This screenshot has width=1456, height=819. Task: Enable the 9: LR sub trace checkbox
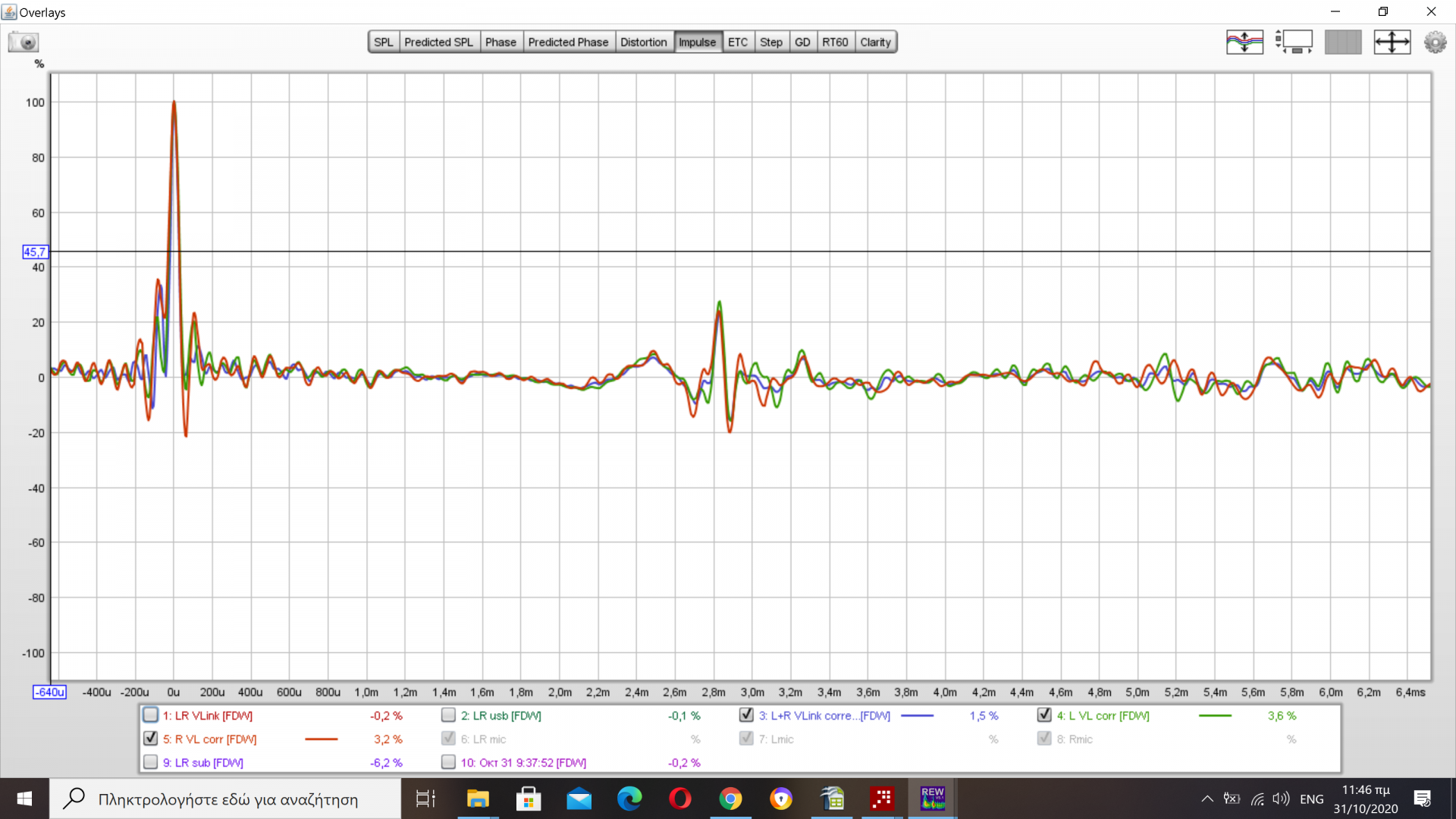pyautogui.click(x=151, y=762)
